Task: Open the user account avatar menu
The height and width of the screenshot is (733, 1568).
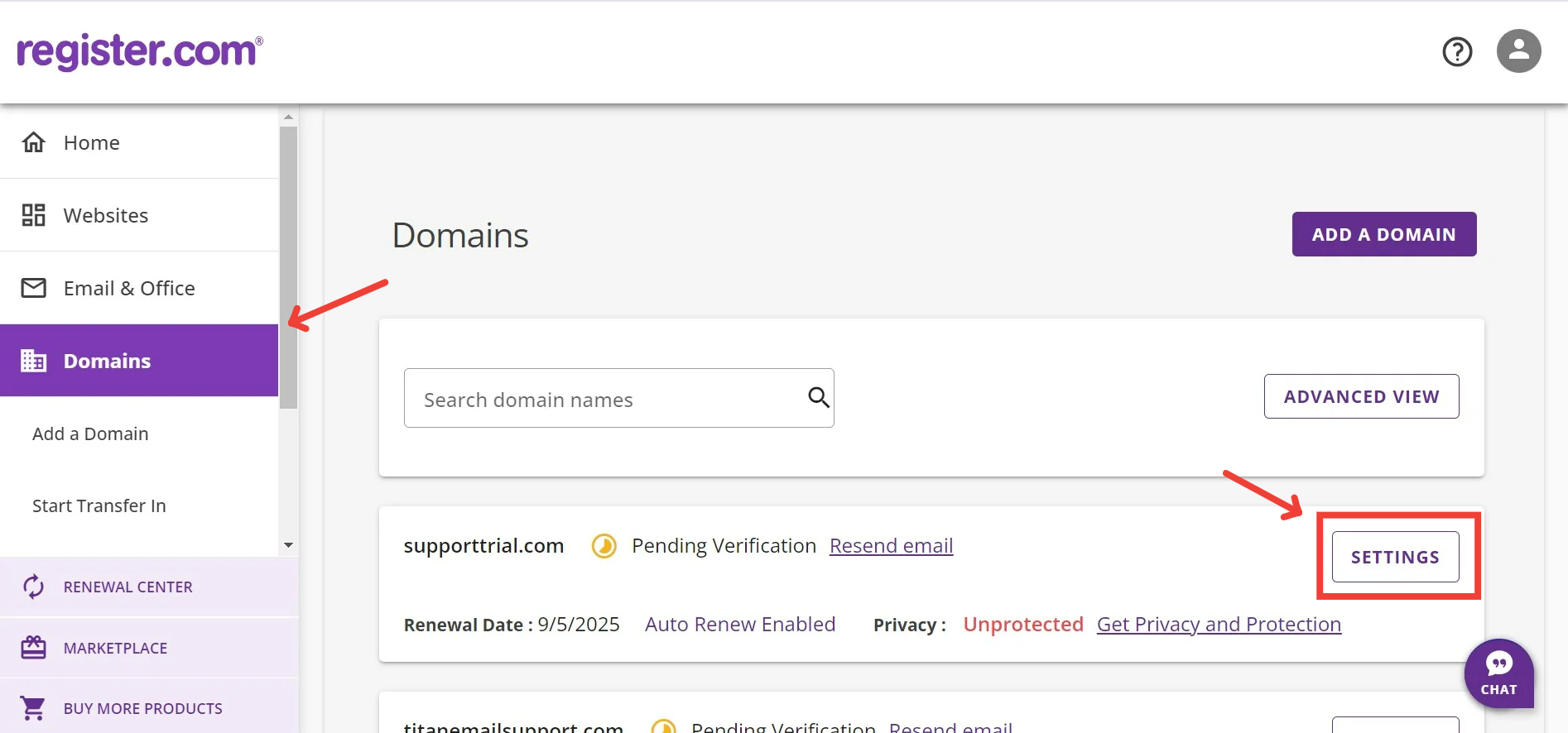Action: coord(1518,51)
